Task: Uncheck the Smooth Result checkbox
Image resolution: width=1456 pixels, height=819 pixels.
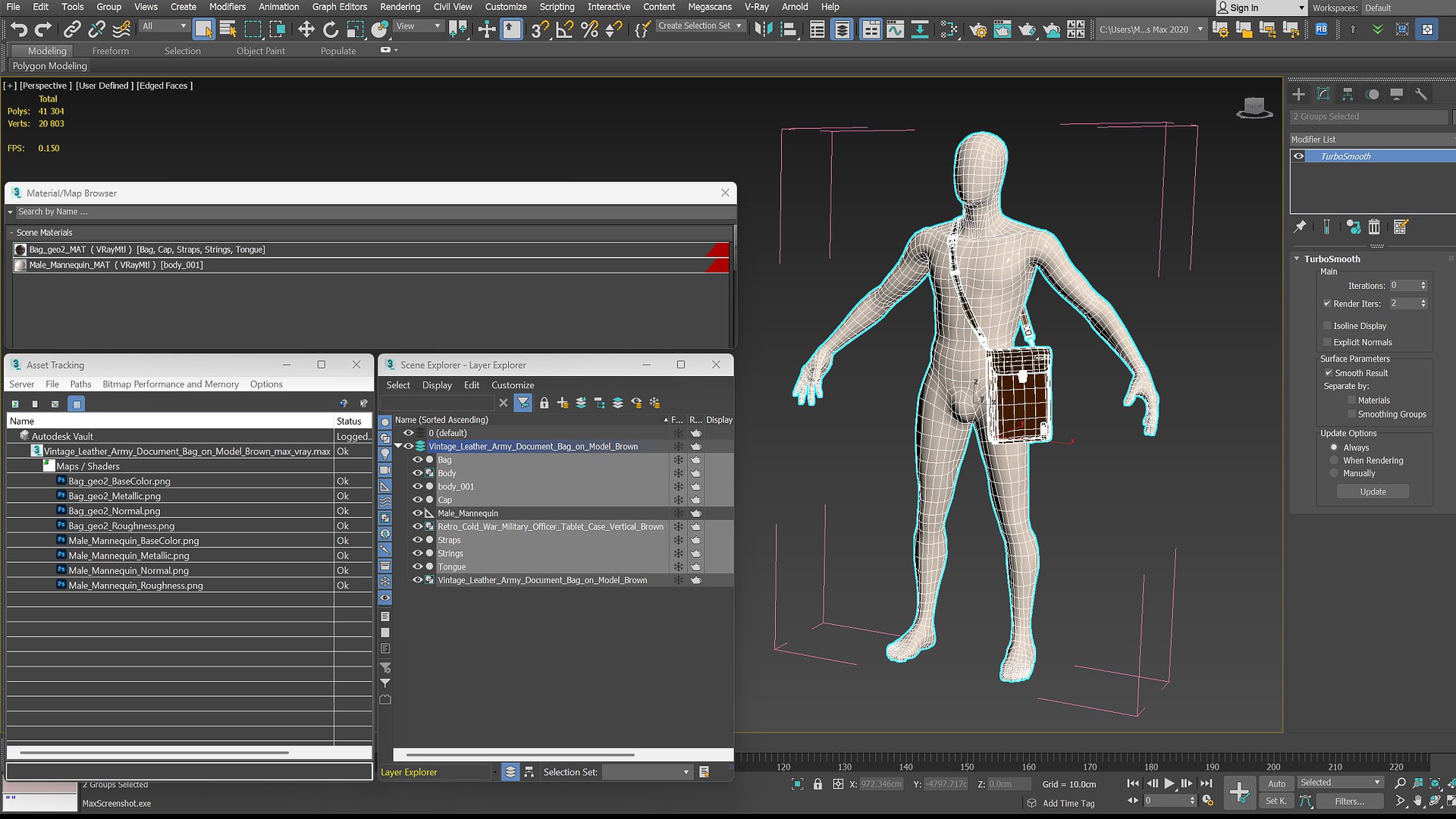Action: tap(1329, 373)
